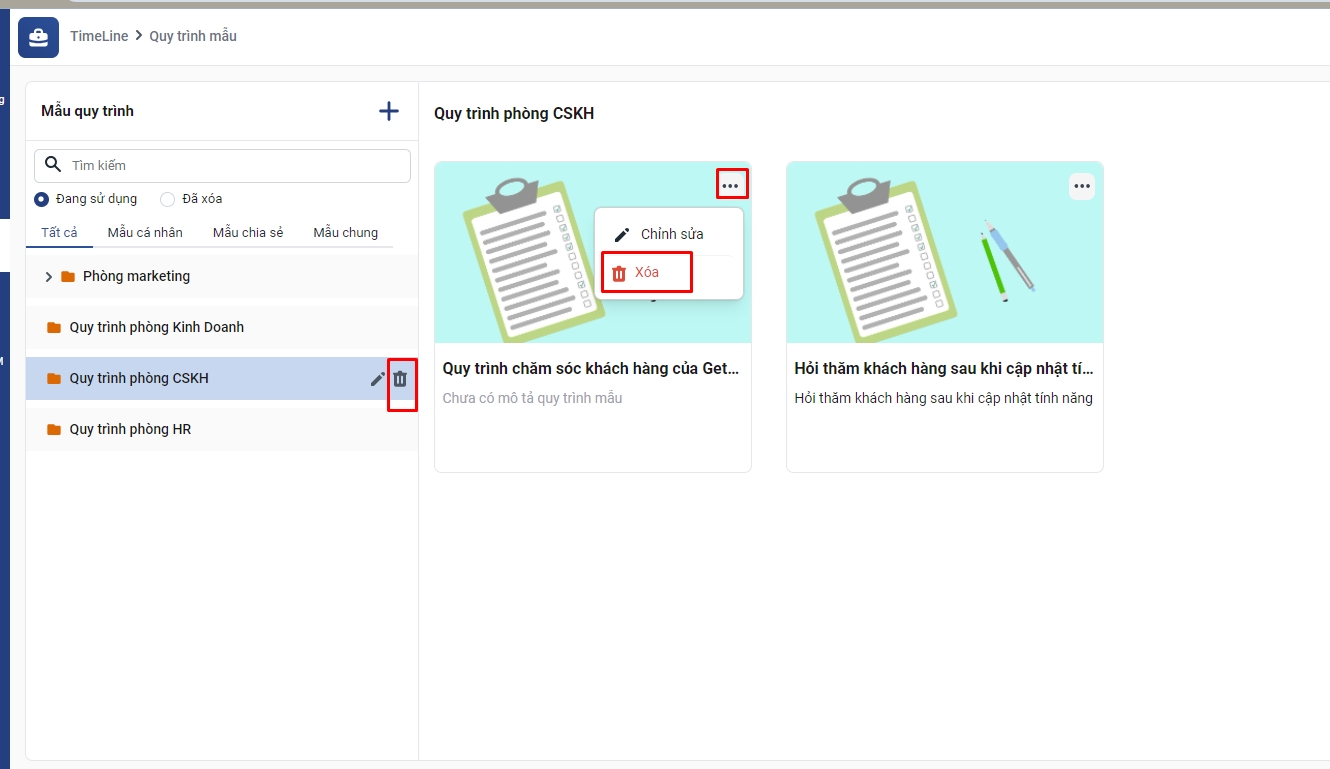1330x769 pixels.
Task: Select the Đã xóa radio button
Action: click(x=167, y=199)
